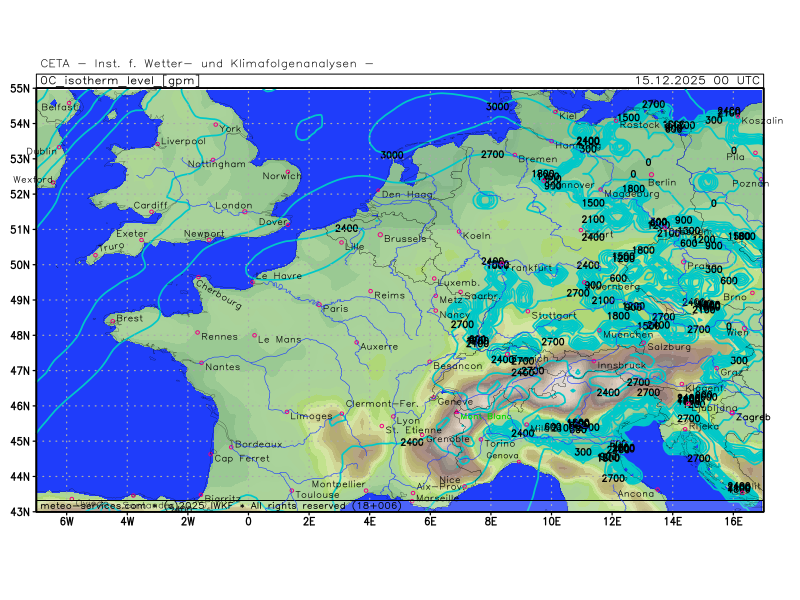Click the York city name label
The width and height of the screenshot is (800, 600).
coord(230,129)
